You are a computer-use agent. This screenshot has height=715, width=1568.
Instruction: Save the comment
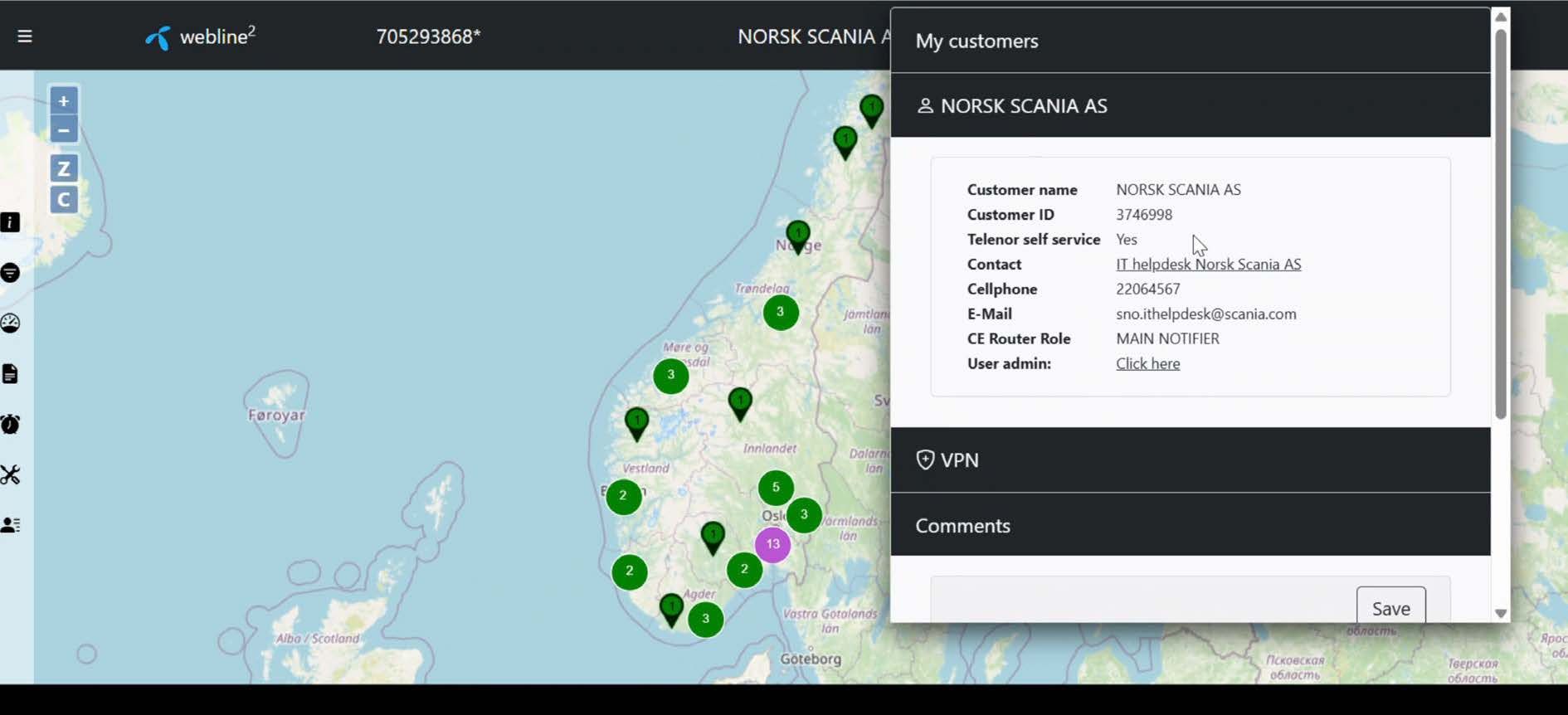(x=1390, y=608)
